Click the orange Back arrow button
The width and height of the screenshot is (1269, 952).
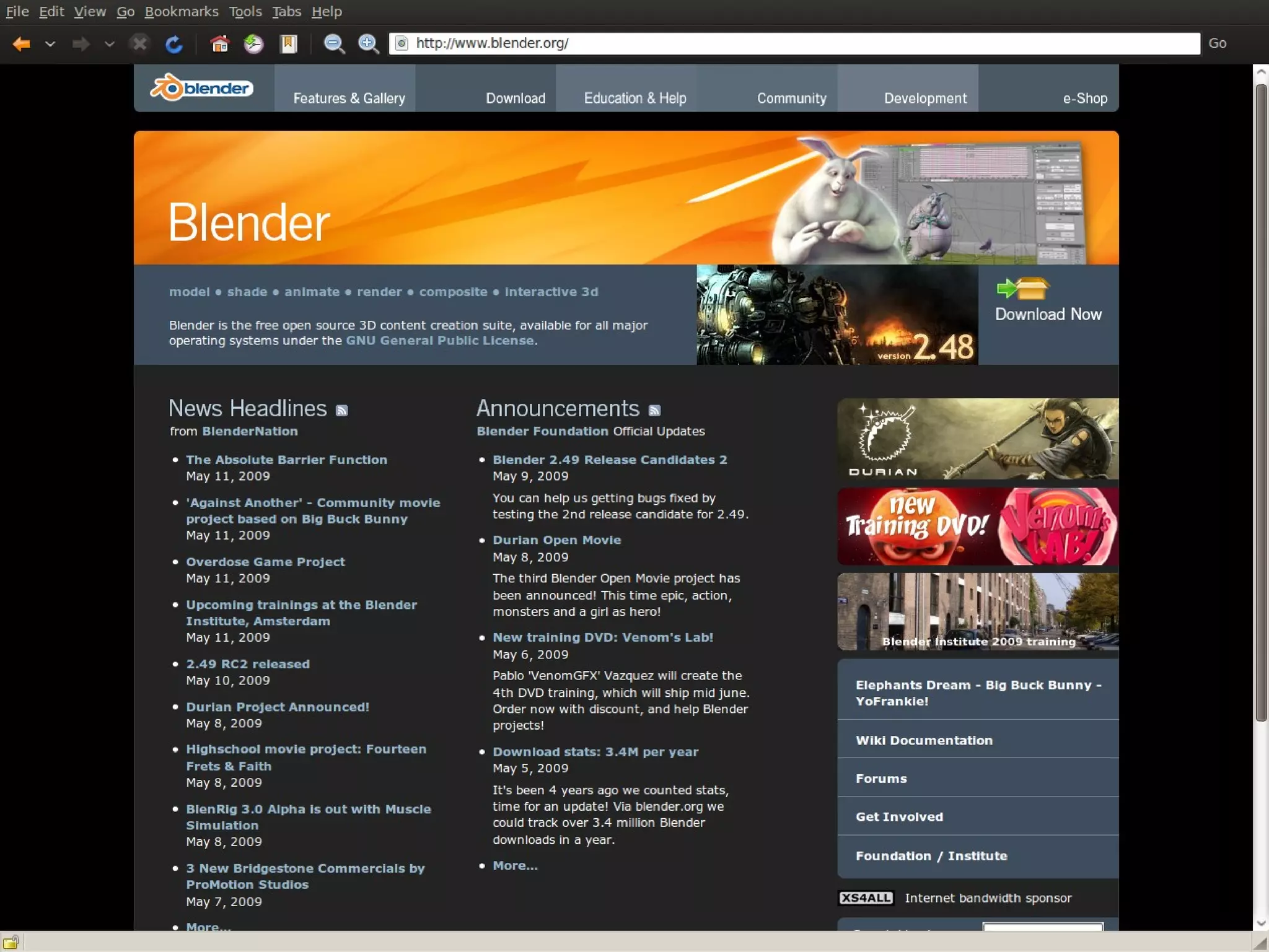pyautogui.click(x=22, y=43)
